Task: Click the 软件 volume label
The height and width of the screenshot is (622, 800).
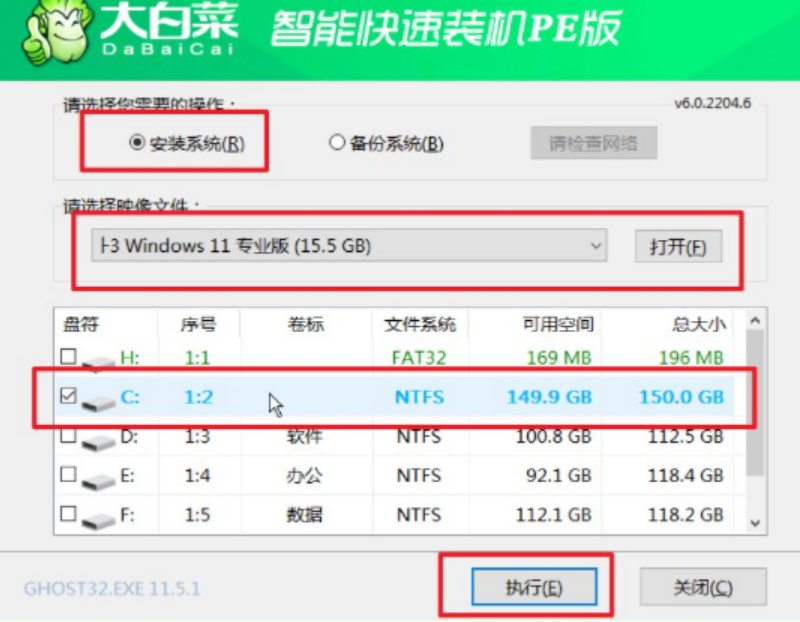Action: (304, 437)
